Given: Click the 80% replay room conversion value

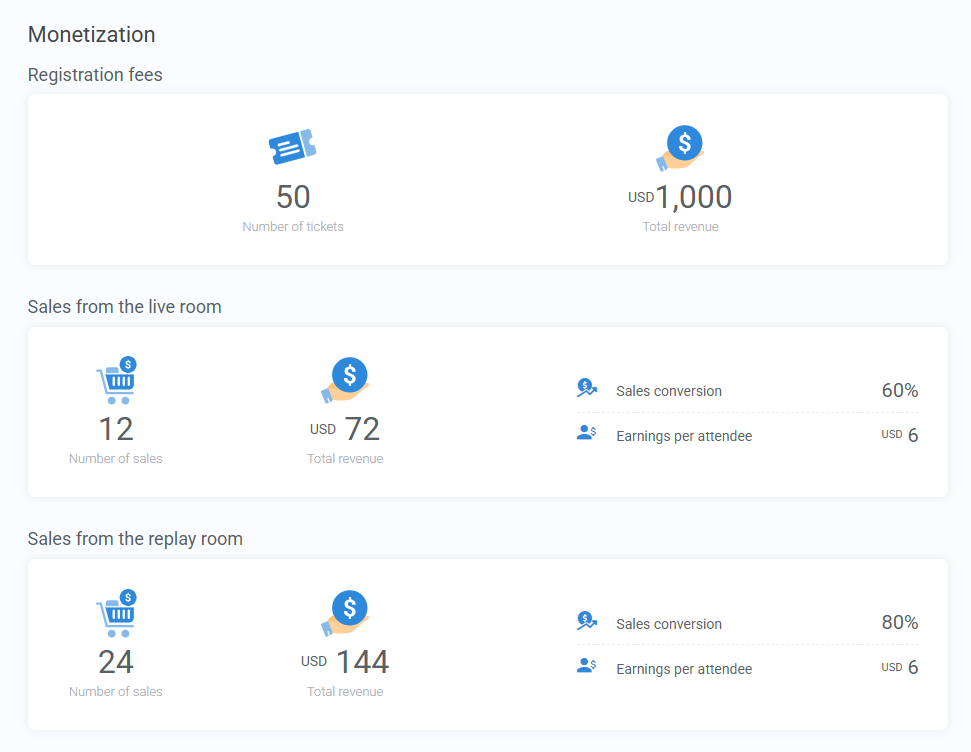Looking at the screenshot, I should pyautogui.click(x=901, y=623).
